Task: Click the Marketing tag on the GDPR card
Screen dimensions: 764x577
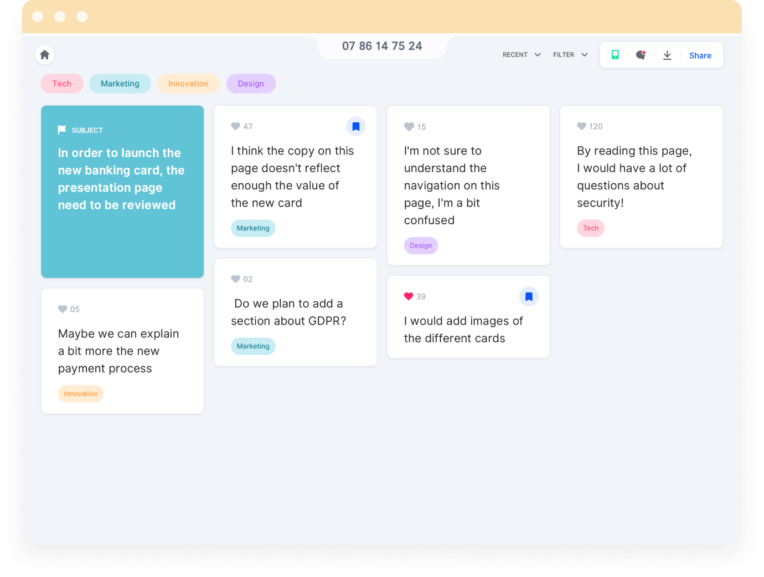Action: point(253,346)
